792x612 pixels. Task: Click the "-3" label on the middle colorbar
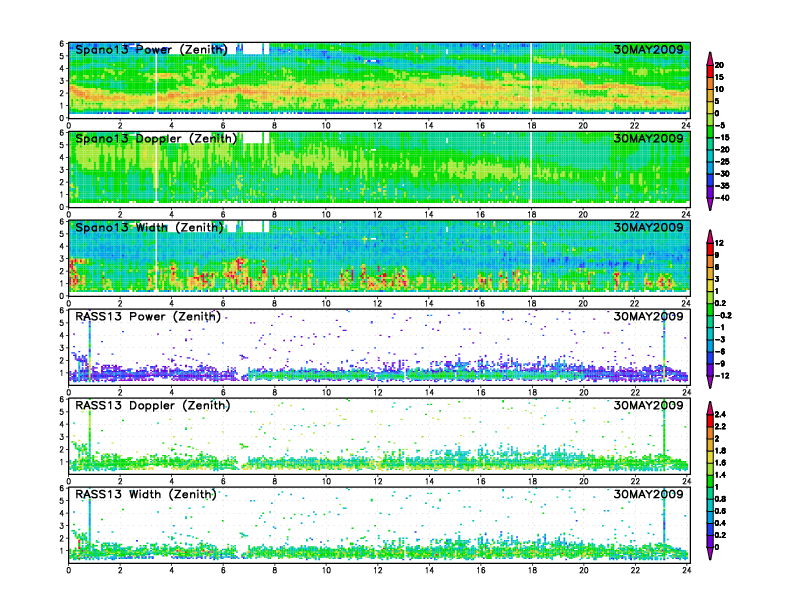coord(720,339)
